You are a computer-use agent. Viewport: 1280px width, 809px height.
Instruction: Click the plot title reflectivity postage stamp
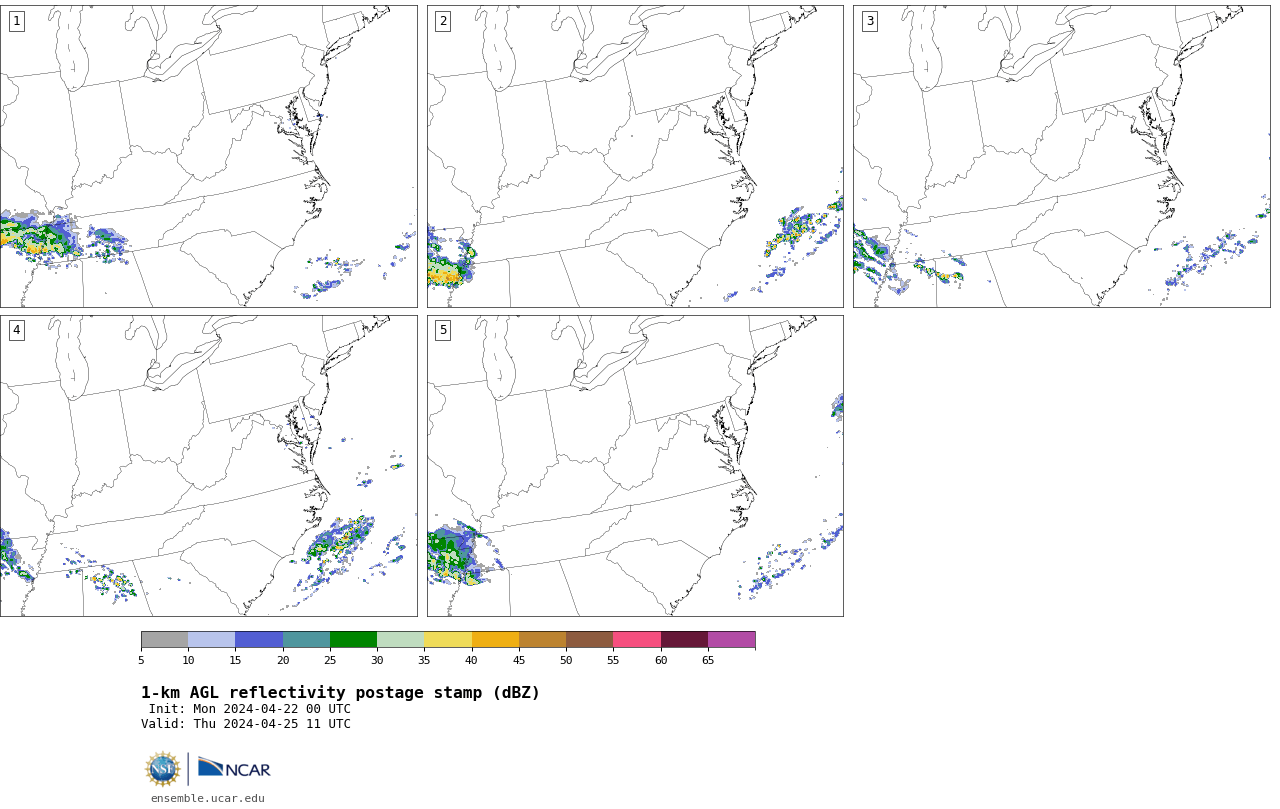pyautogui.click(x=340, y=693)
